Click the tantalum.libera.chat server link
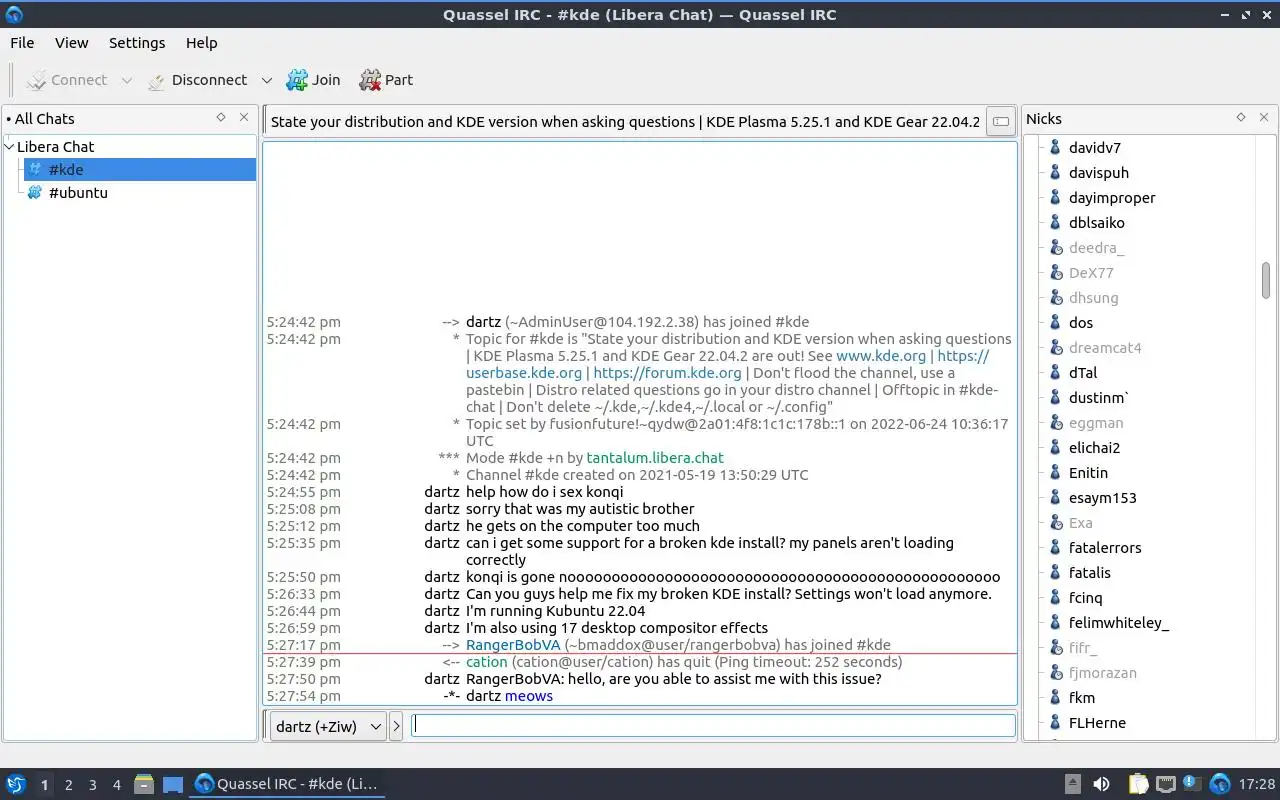This screenshot has width=1280, height=800. pyautogui.click(x=655, y=458)
